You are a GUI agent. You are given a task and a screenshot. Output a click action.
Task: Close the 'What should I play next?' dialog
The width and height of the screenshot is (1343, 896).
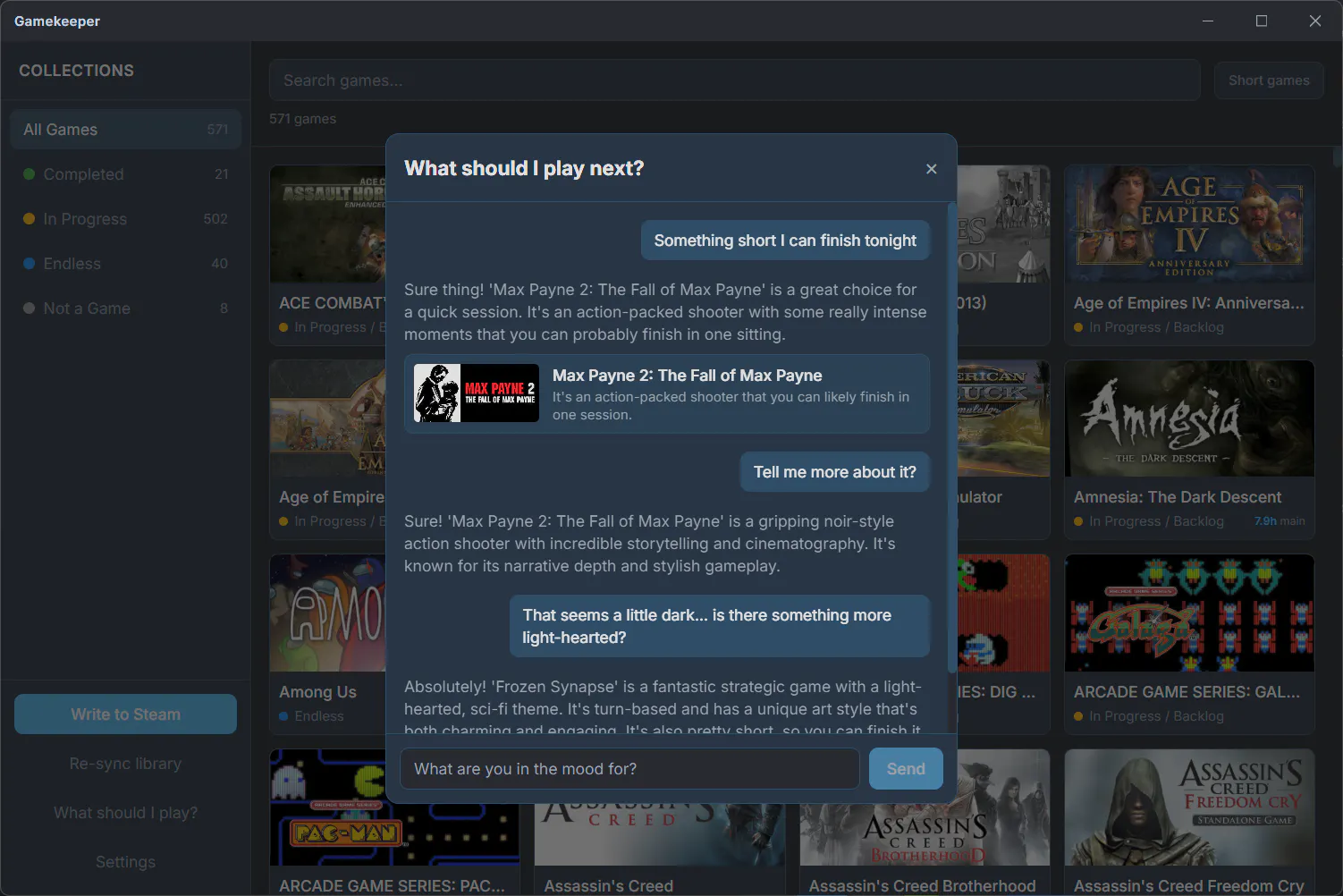[x=931, y=169]
